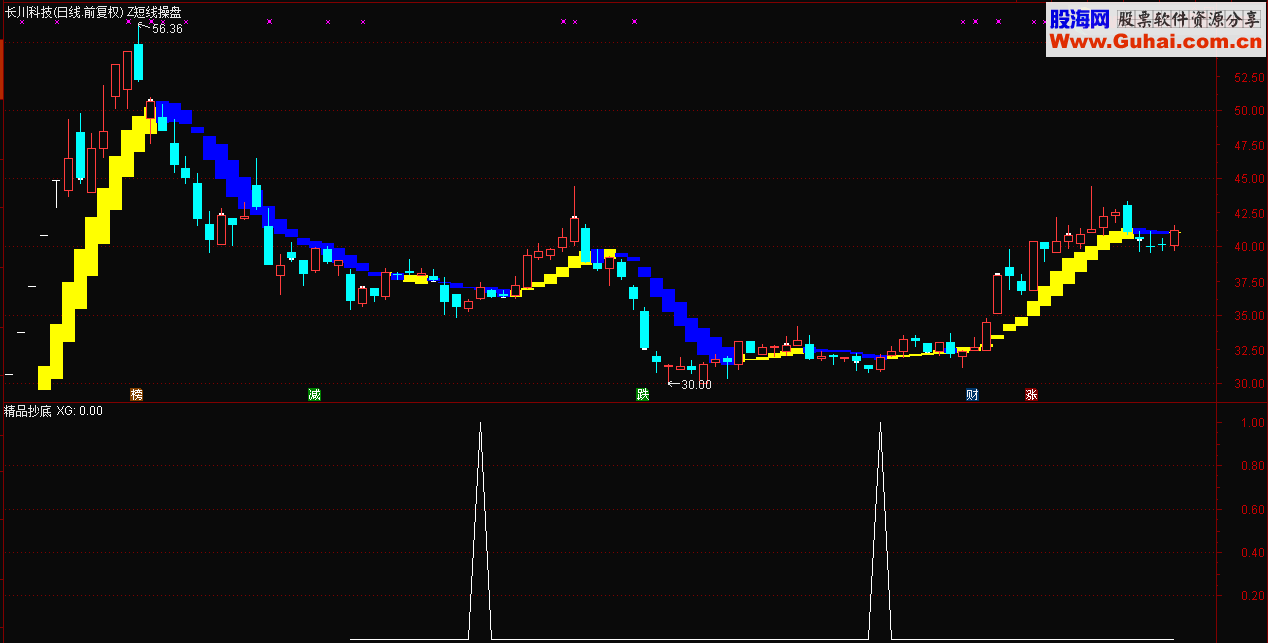Click the 56.36 high price label
This screenshot has width=1268, height=643.
click(x=167, y=29)
